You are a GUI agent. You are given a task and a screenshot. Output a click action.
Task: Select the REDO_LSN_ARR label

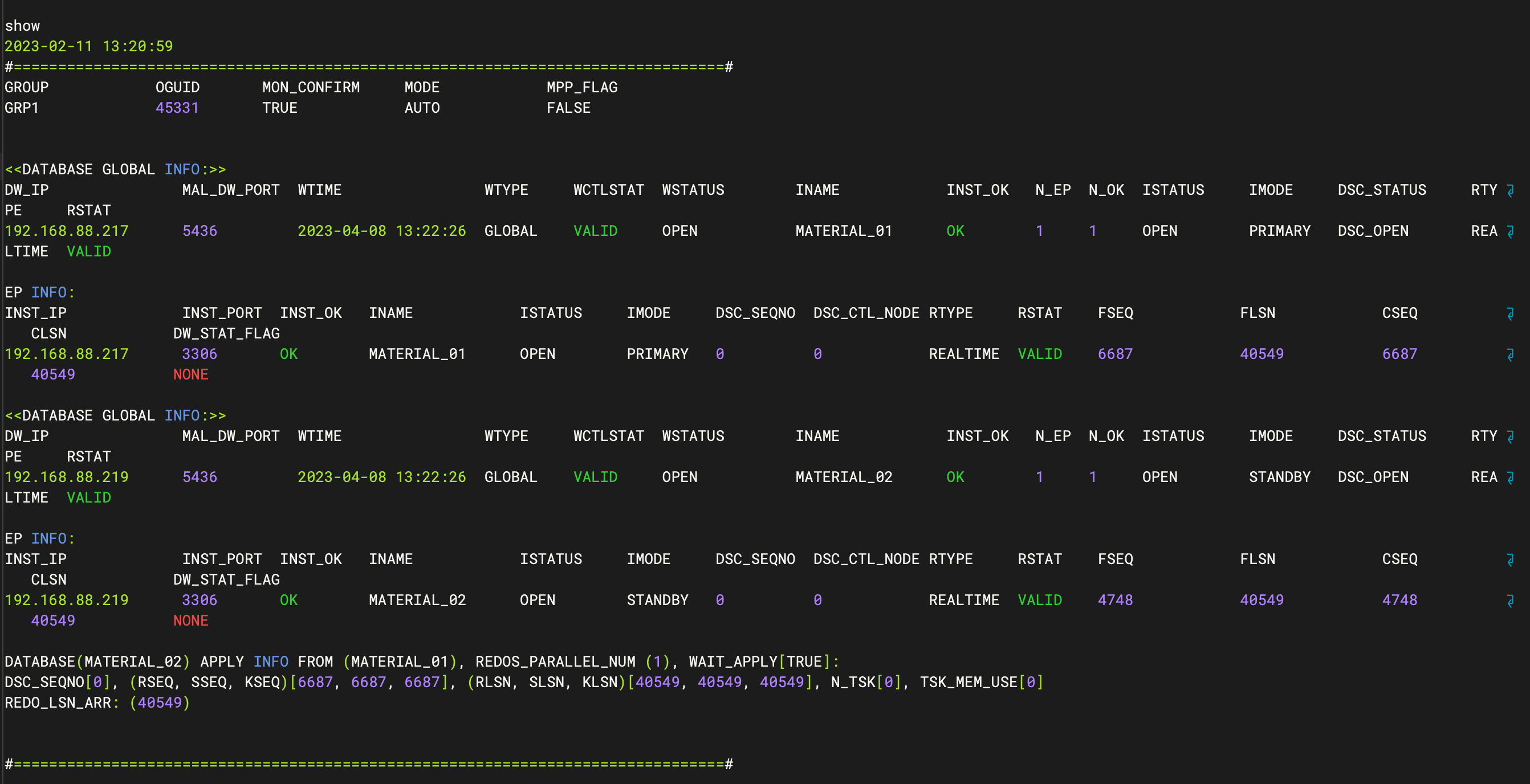tap(58, 703)
